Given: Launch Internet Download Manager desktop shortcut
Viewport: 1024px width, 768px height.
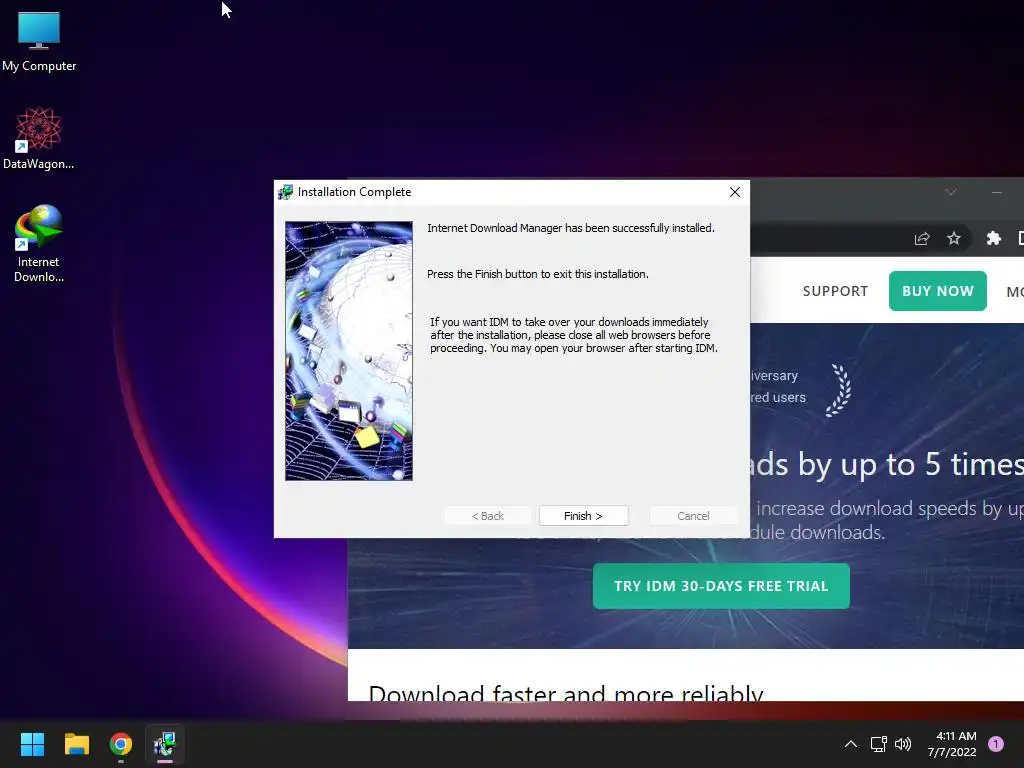Looking at the screenshot, I should click(39, 244).
